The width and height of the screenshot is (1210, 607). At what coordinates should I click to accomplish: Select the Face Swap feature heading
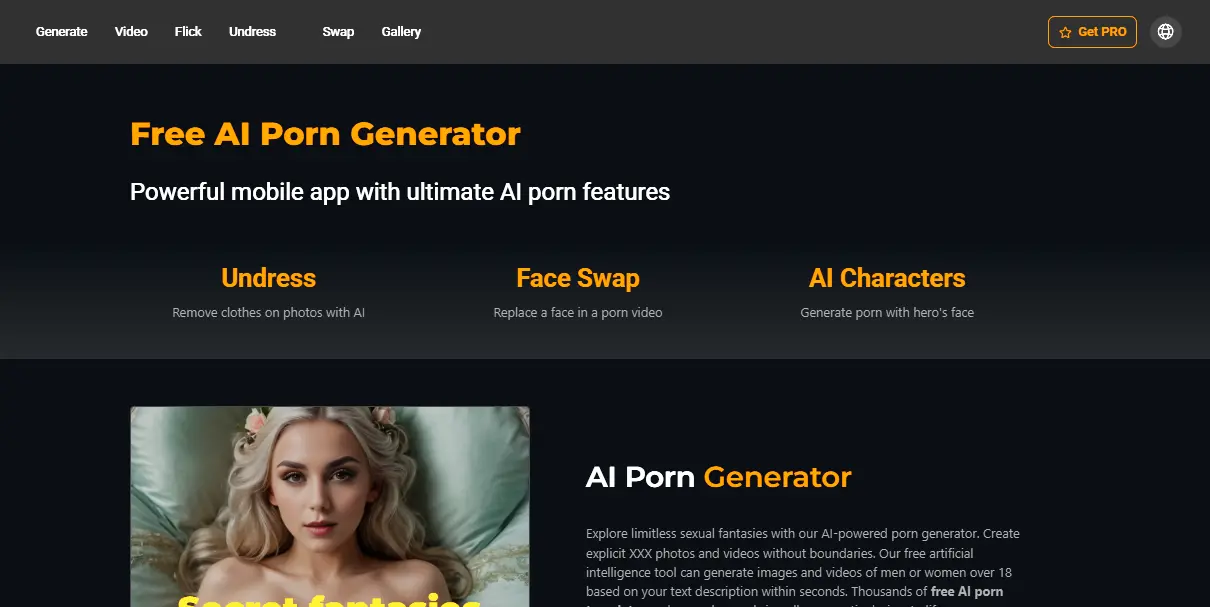pyautogui.click(x=578, y=278)
